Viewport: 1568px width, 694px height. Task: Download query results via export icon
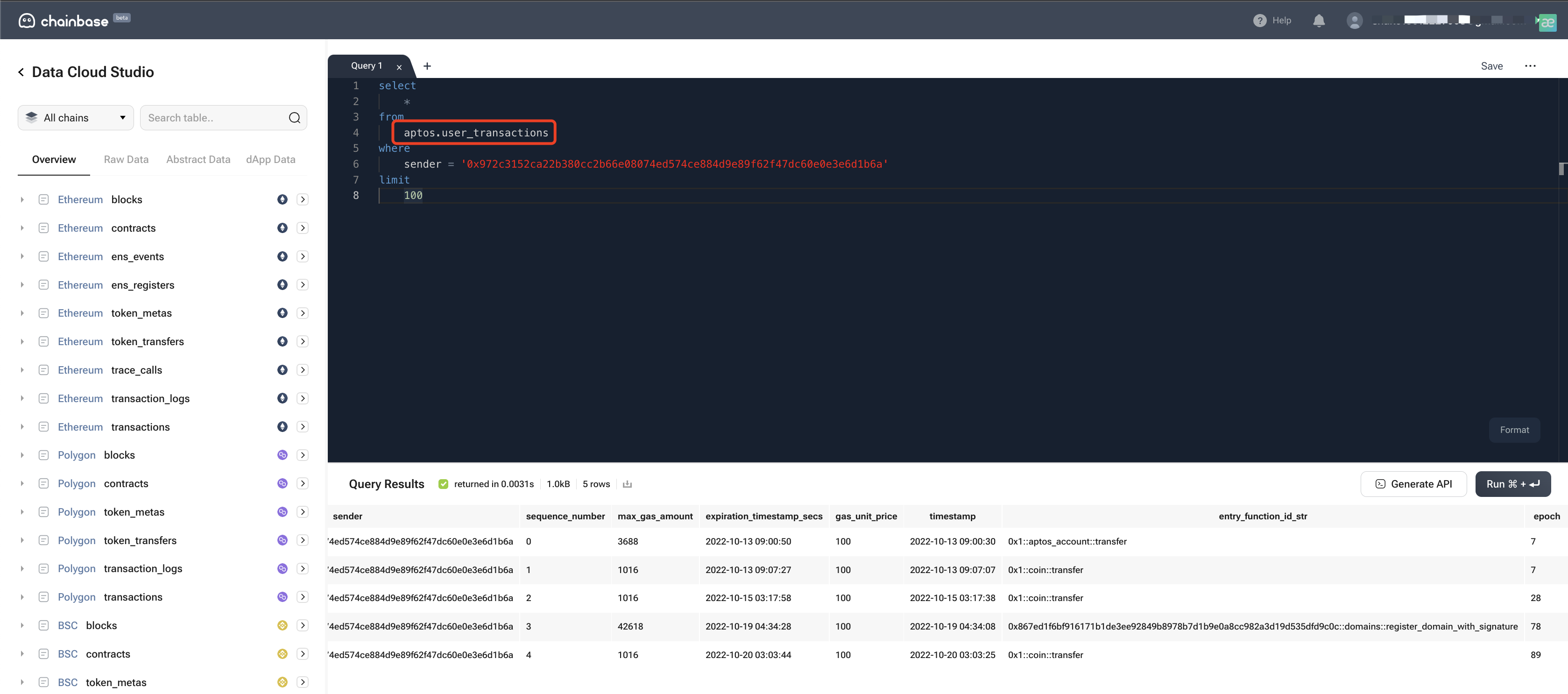627,484
